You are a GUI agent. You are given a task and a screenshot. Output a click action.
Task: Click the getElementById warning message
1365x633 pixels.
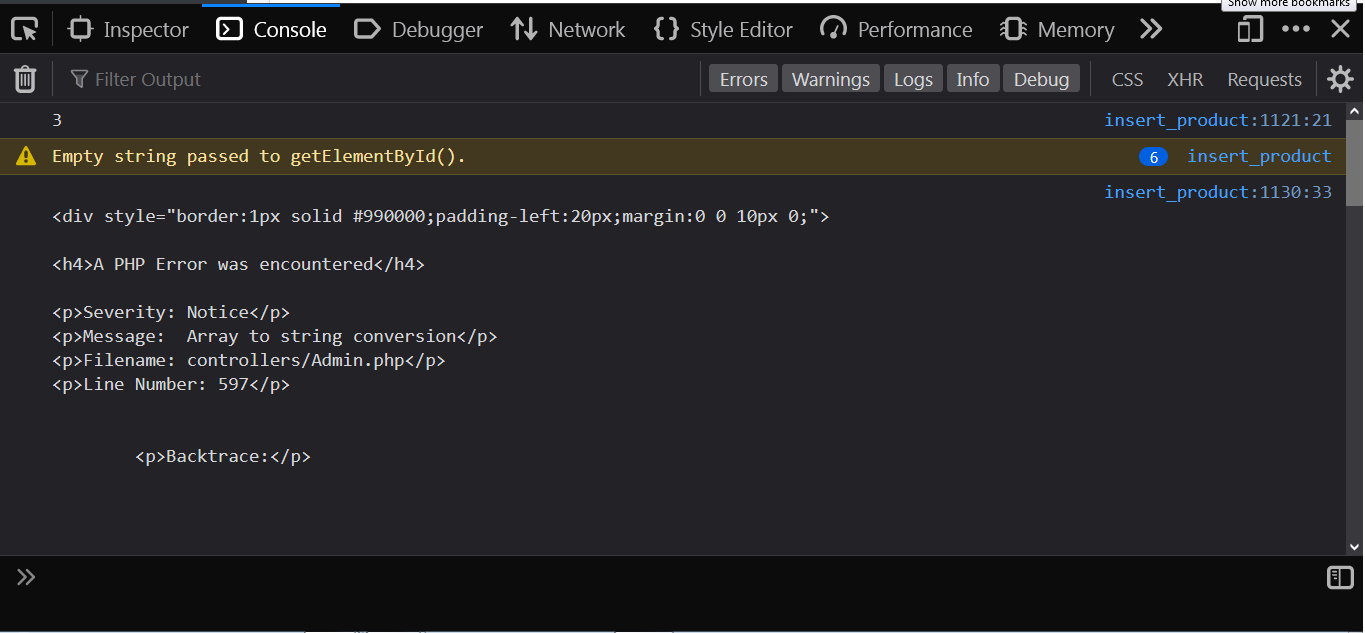259,156
